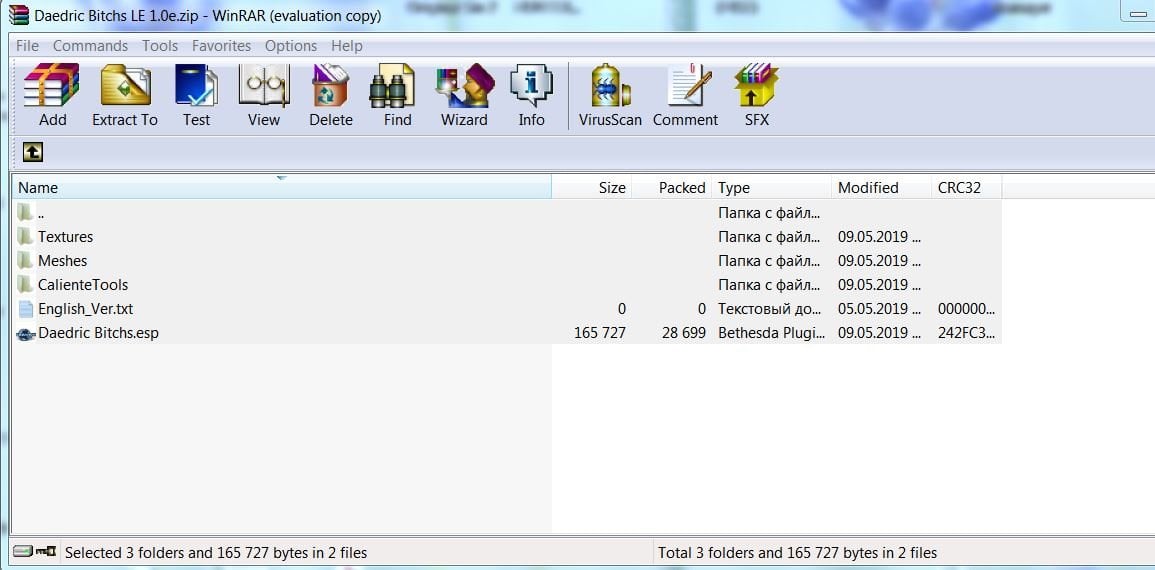Sort by the Size column header
The width and height of the screenshot is (1155, 570).
(591, 188)
